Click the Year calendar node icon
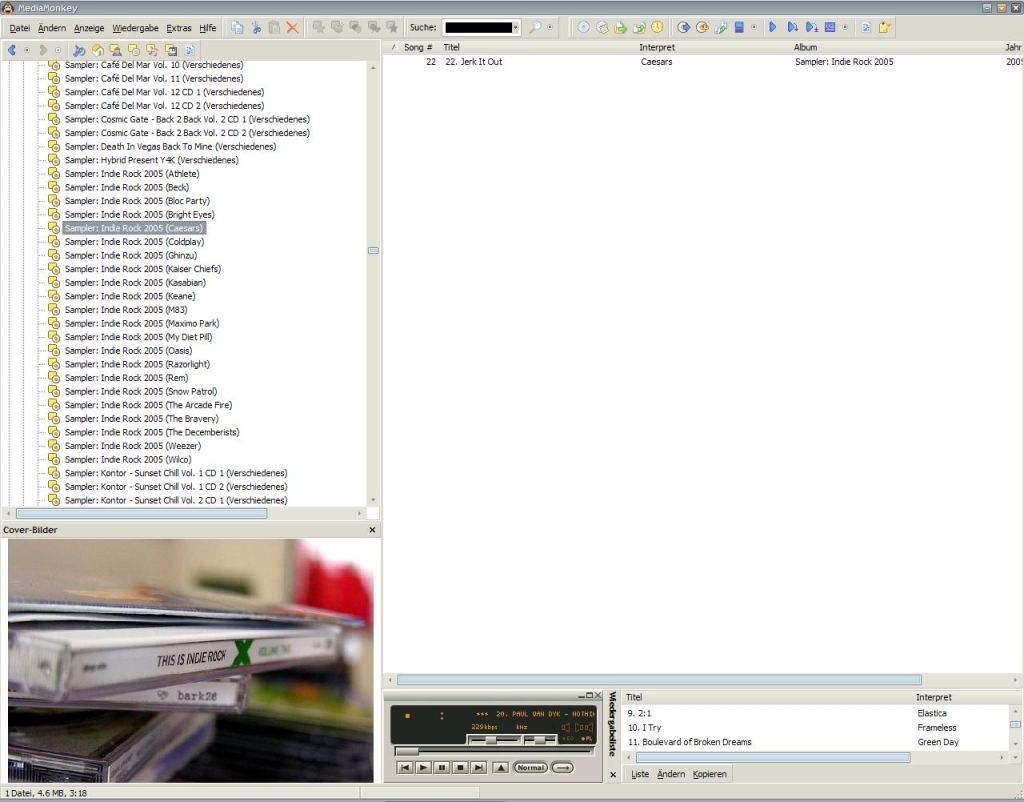The image size is (1024, 802). [171, 50]
